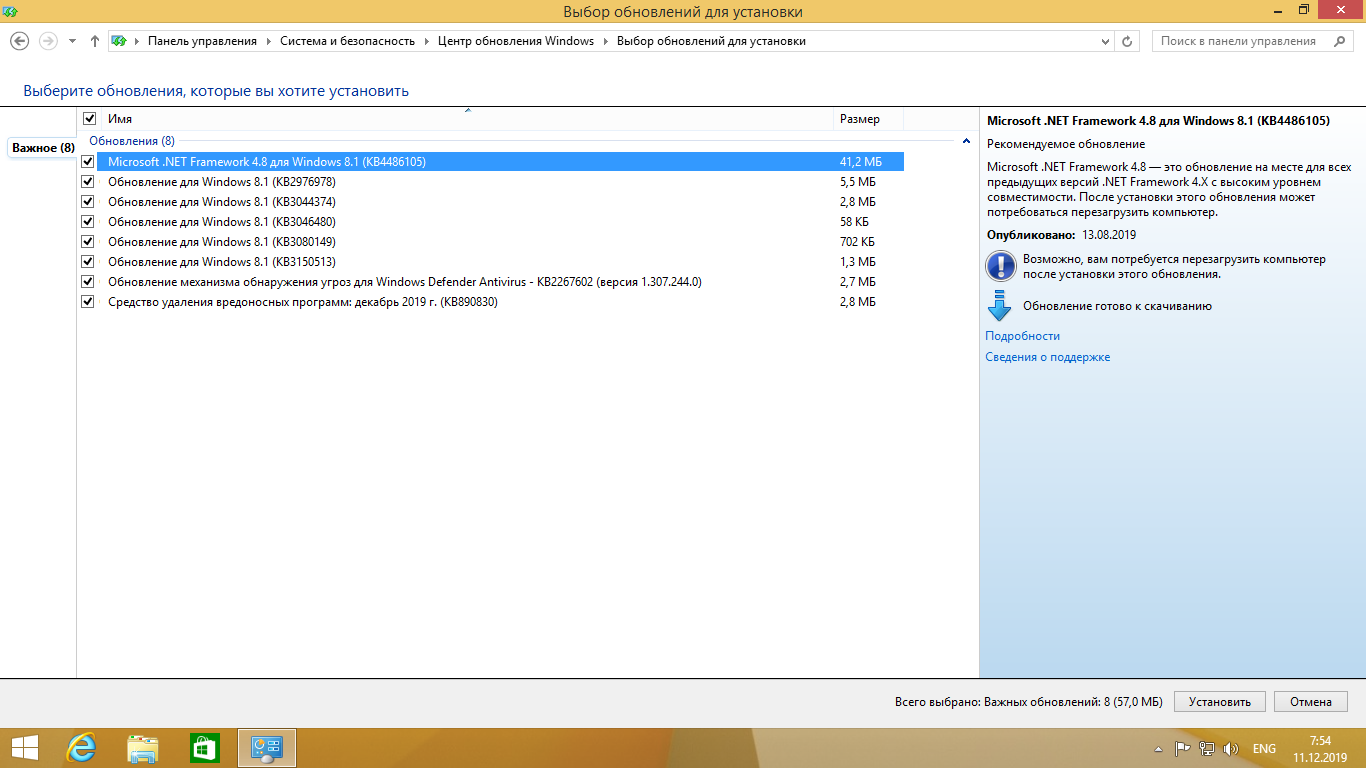The image size is (1366, 768).
Task: Uncheck malicious software removal tool KB890830
Action: click(x=88, y=301)
